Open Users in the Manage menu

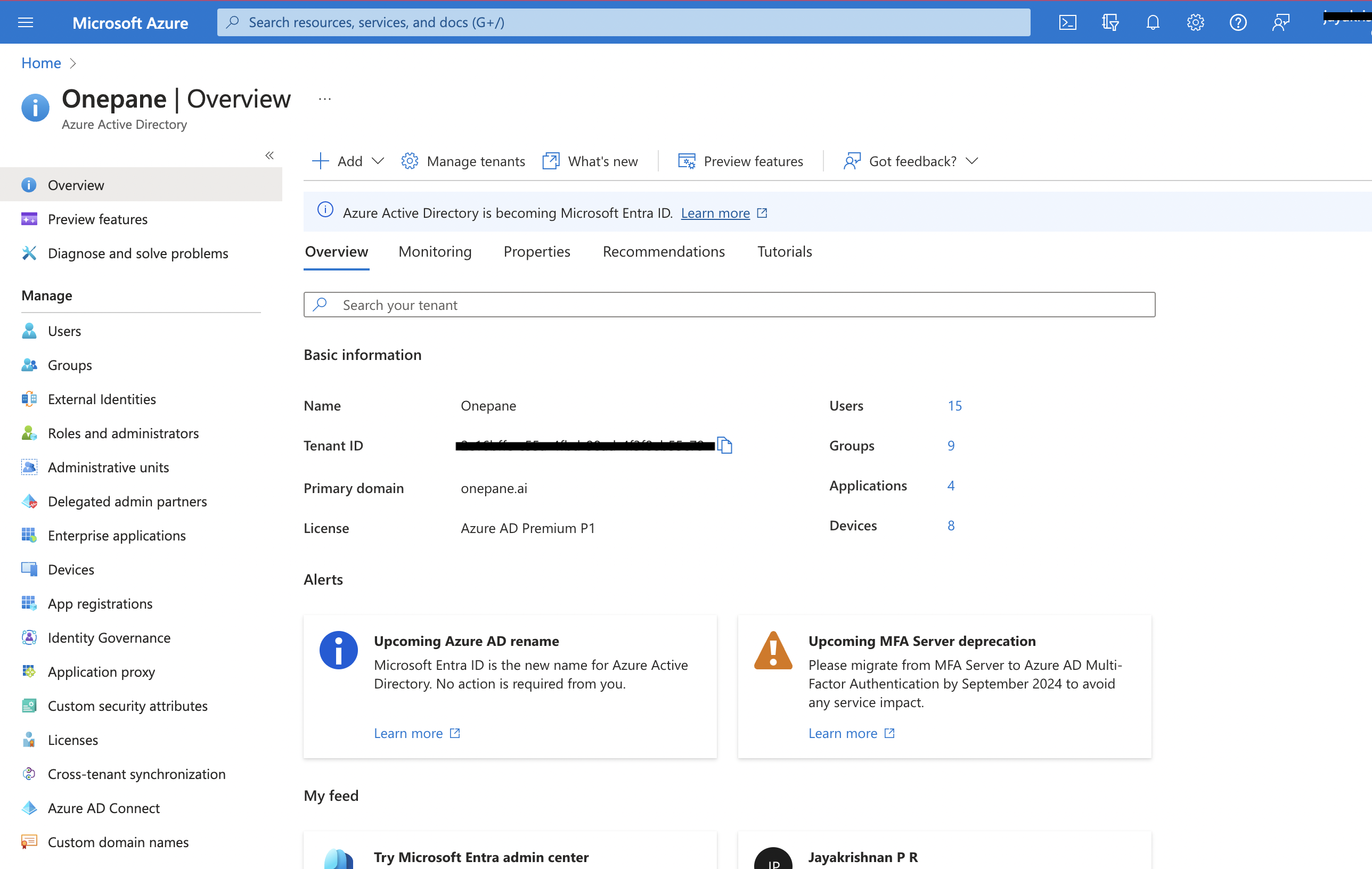tap(141, 331)
